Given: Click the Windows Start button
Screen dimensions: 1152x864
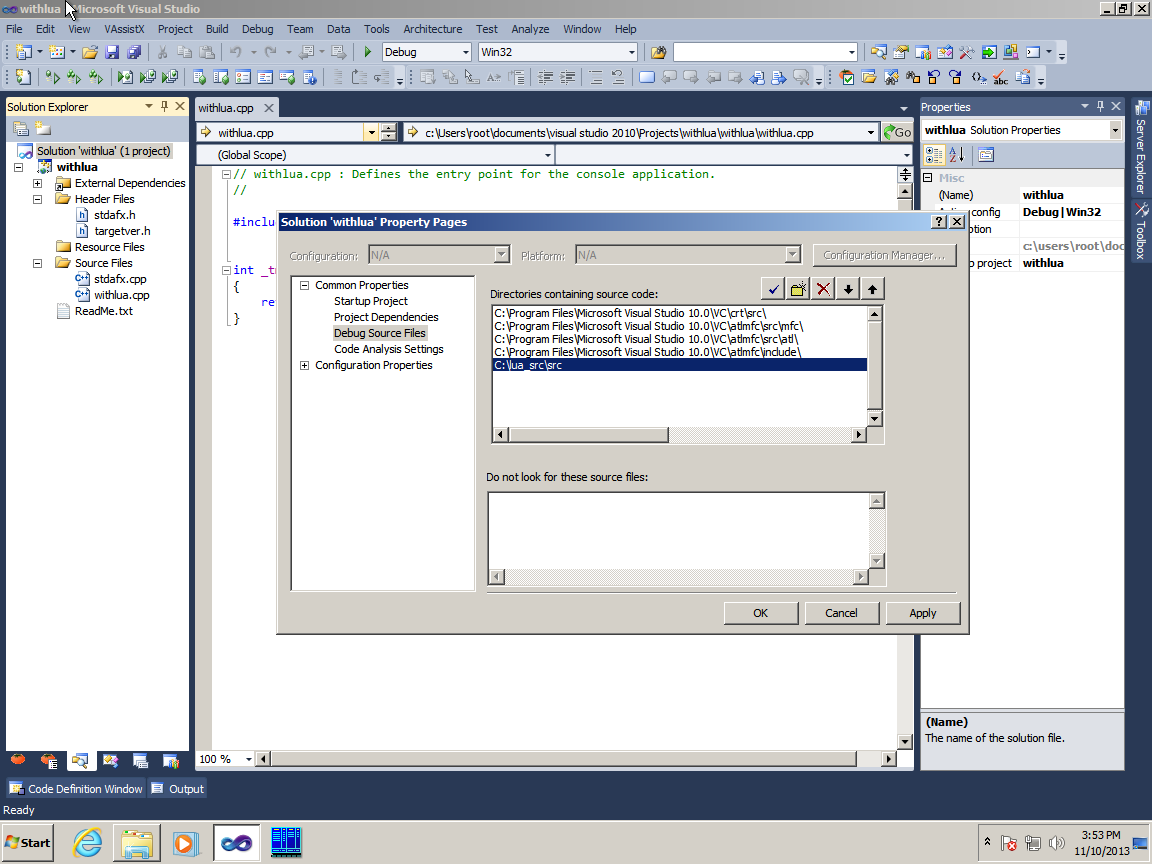Looking at the screenshot, I should [28, 843].
